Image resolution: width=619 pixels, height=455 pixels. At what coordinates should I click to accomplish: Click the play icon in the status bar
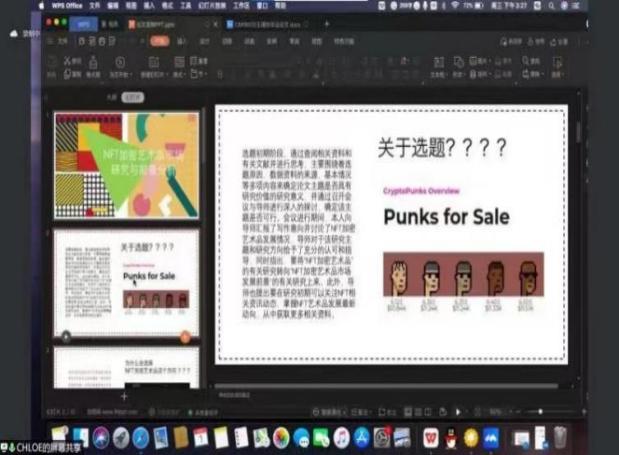[x=458, y=412]
